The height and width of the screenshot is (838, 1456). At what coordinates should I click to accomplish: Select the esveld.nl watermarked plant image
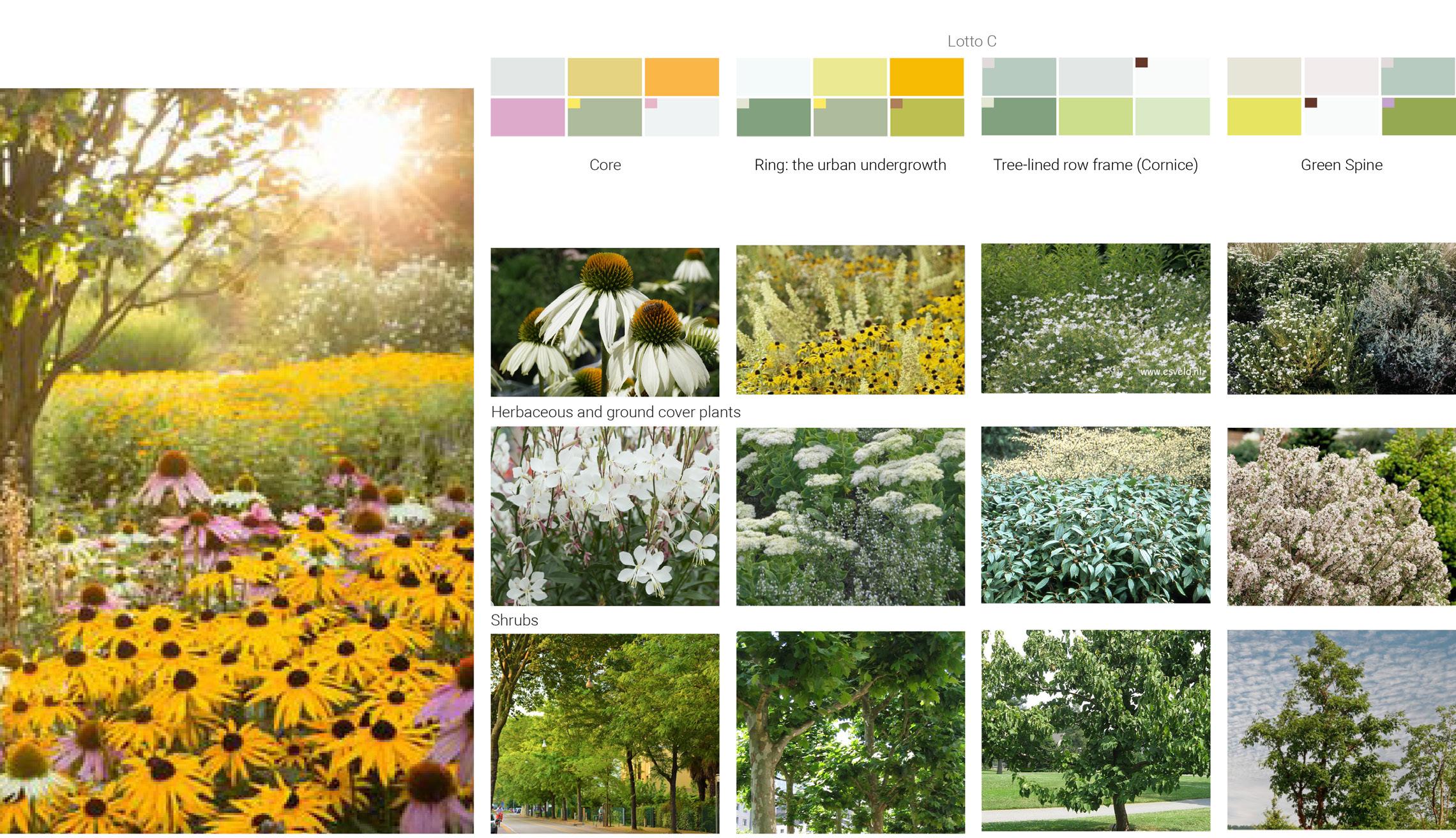[1095, 318]
